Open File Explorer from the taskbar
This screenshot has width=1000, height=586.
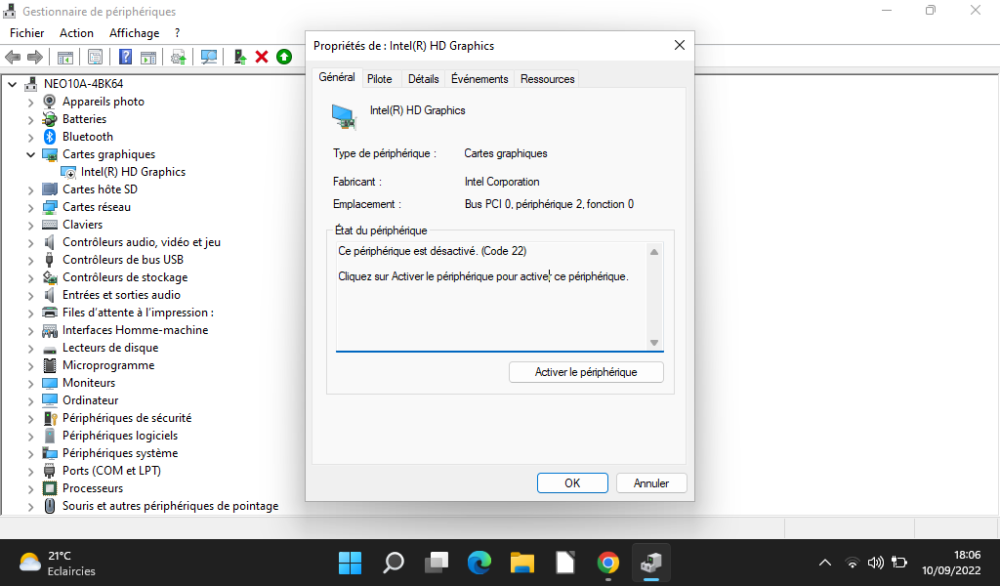(522, 563)
